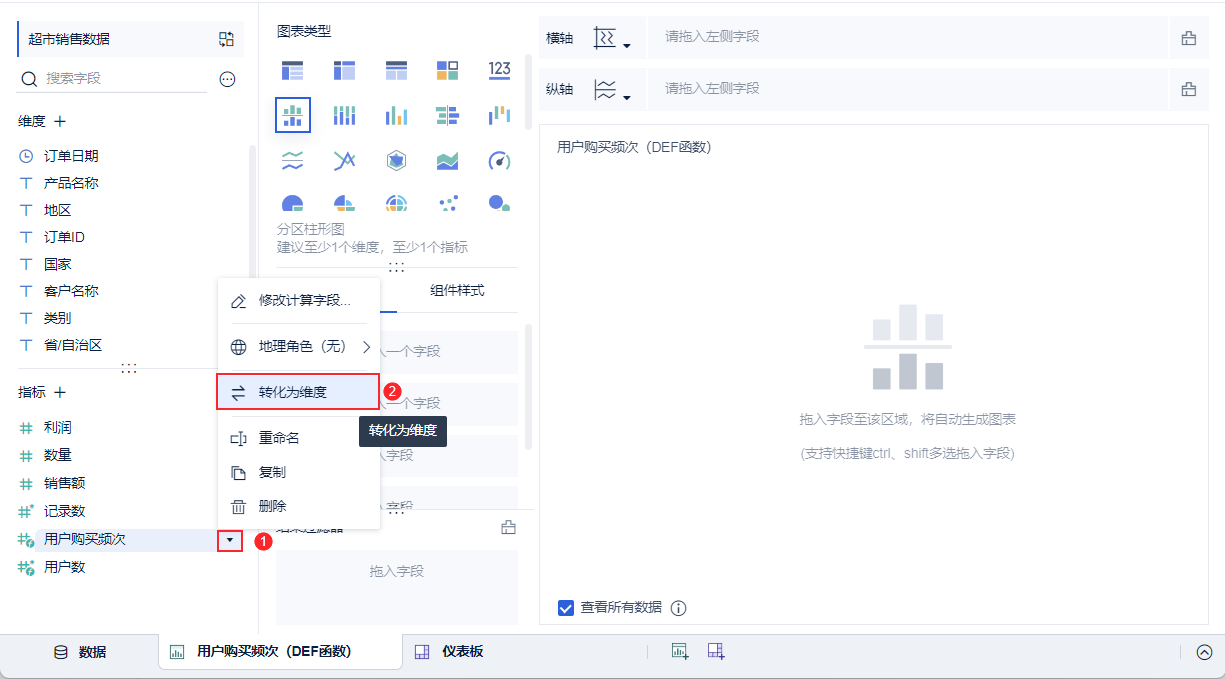The width and height of the screenshot is (1225, 679).
Task: Select the rose pie chart icon
Action: (344, 203)
